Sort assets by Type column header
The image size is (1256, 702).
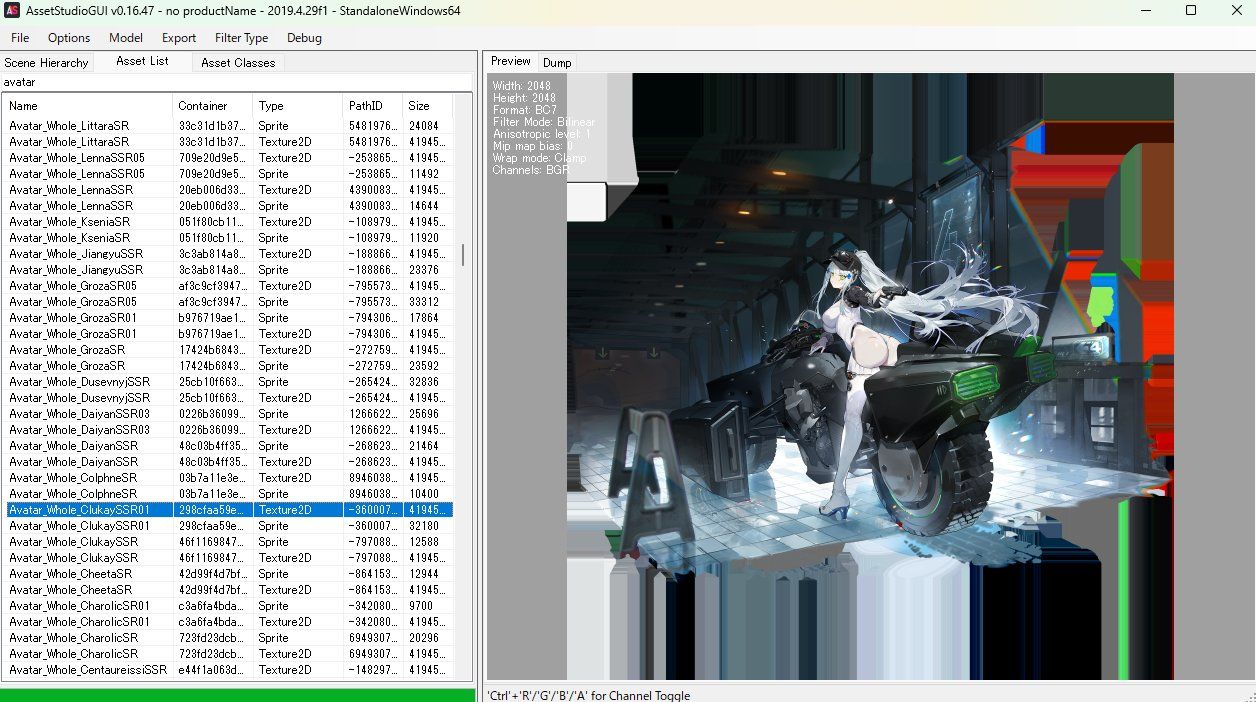coord(296,106)
